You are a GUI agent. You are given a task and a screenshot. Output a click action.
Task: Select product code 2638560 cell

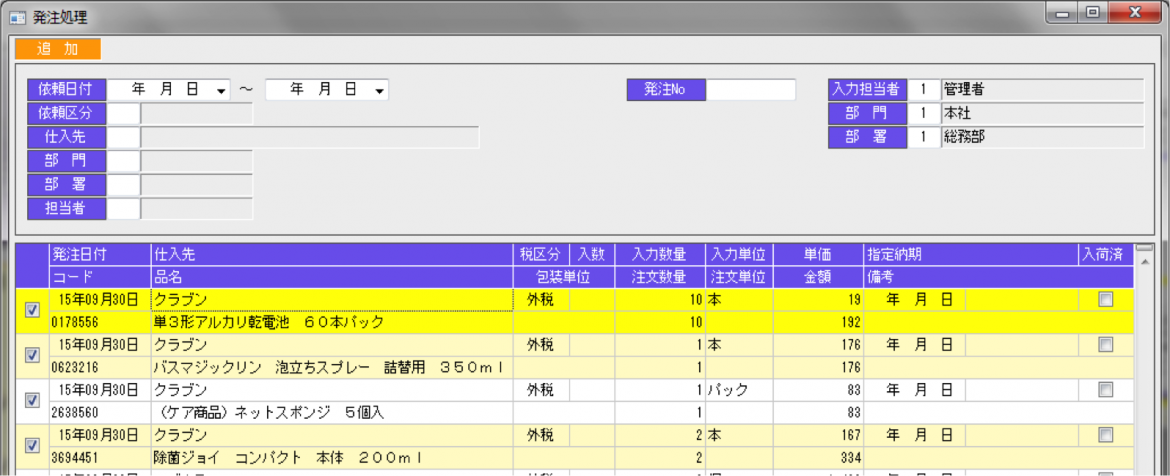[98, 412]
